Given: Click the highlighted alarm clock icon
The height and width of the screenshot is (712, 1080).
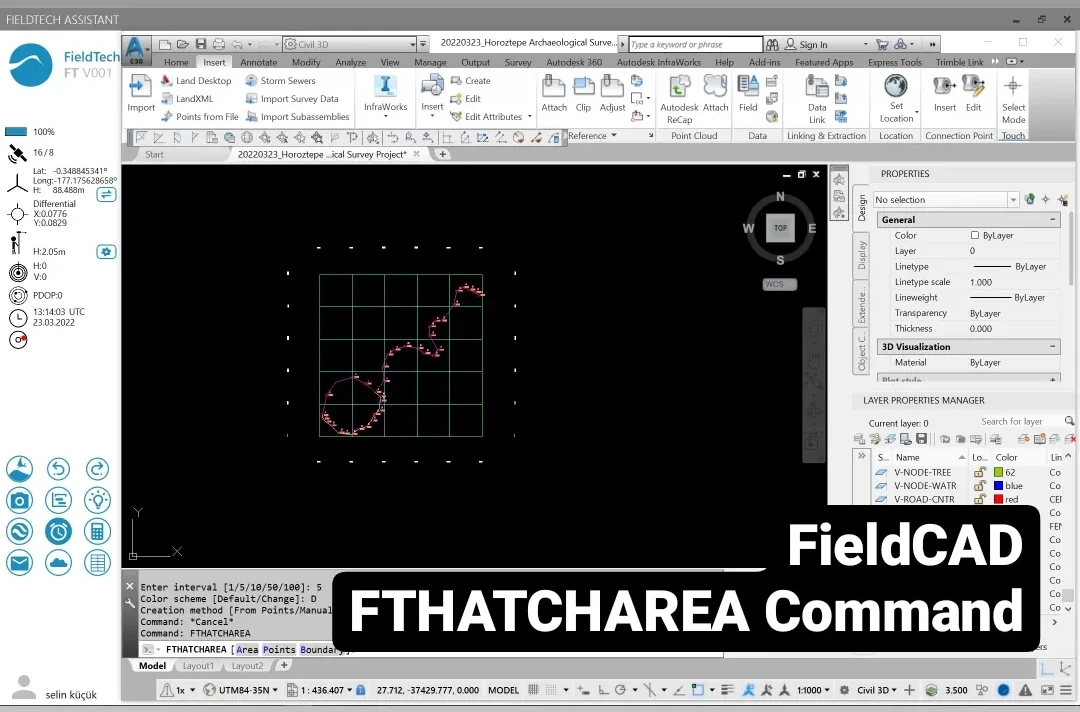Looking at the screenshot, I should pyautogui.click(x=59, y=532).
